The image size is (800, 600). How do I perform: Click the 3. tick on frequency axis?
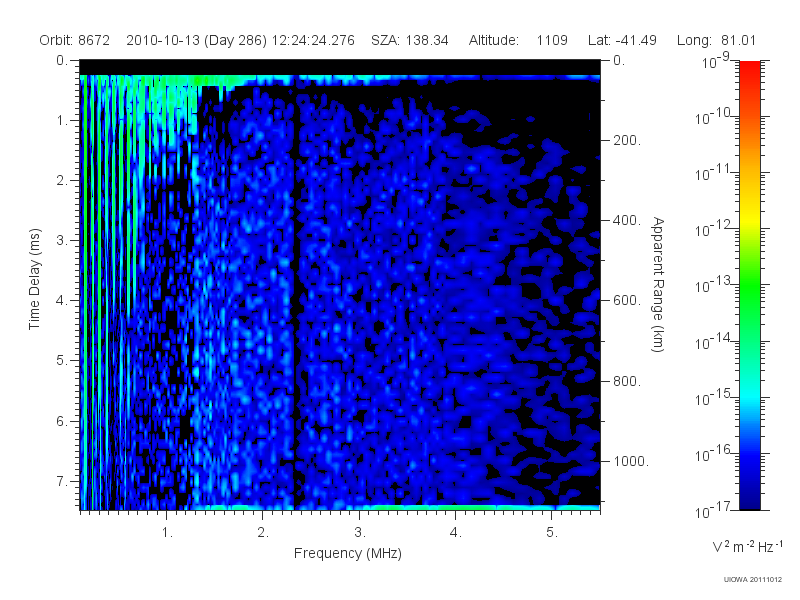coord(360,532)
